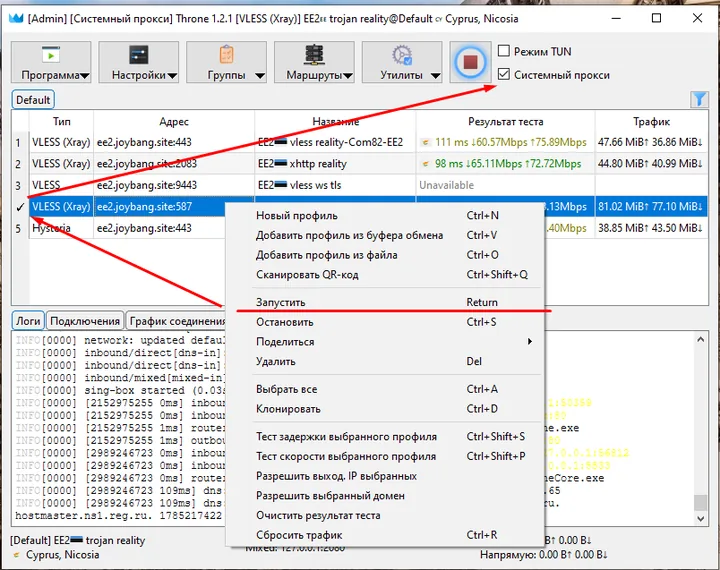
Task: Open the Поделиться submenu arrow
Action: point(530,341)
